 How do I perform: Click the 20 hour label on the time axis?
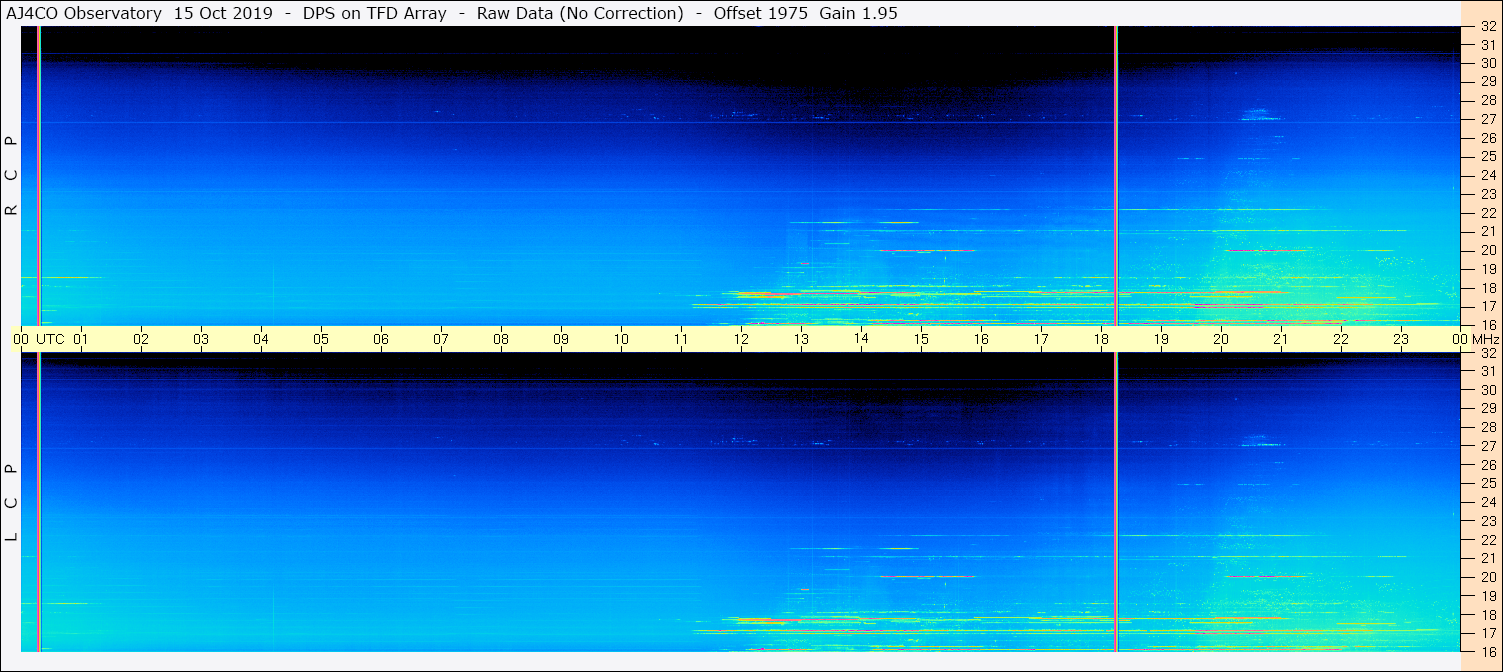tap(1221, 339)
